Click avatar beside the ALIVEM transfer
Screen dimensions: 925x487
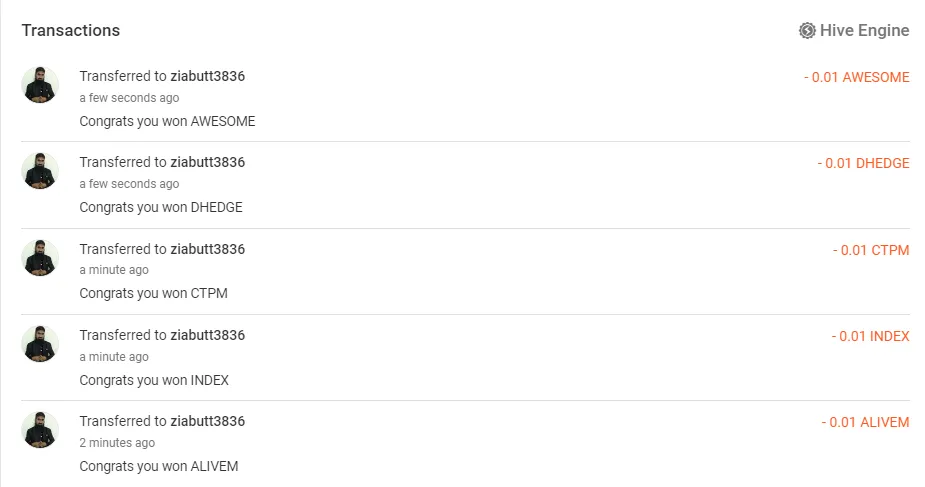40,430
